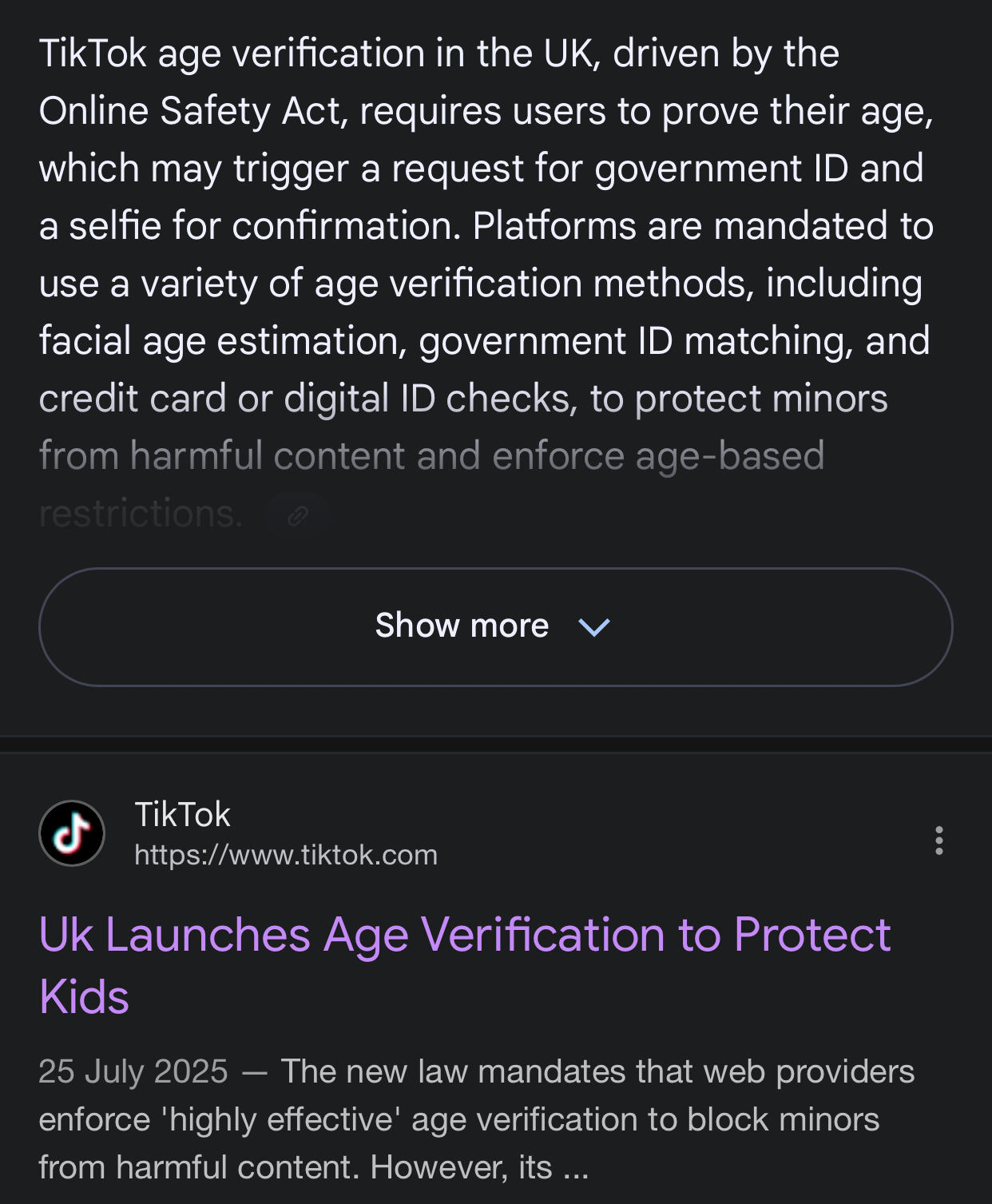The height and width of the screenshot is (1204, 992).
Task: Click the TikTok logo favicon
Action: pyautogui.click(x=72, y=833)
